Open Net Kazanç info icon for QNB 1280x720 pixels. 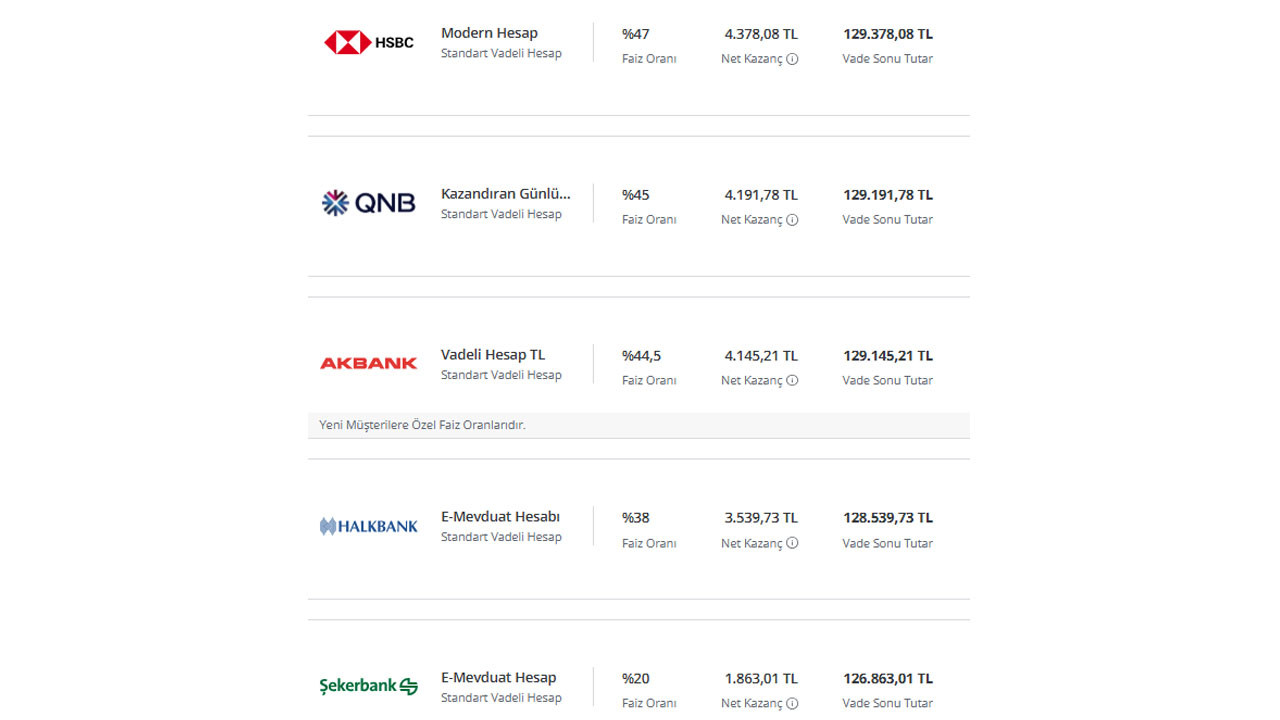coord(792,220)
